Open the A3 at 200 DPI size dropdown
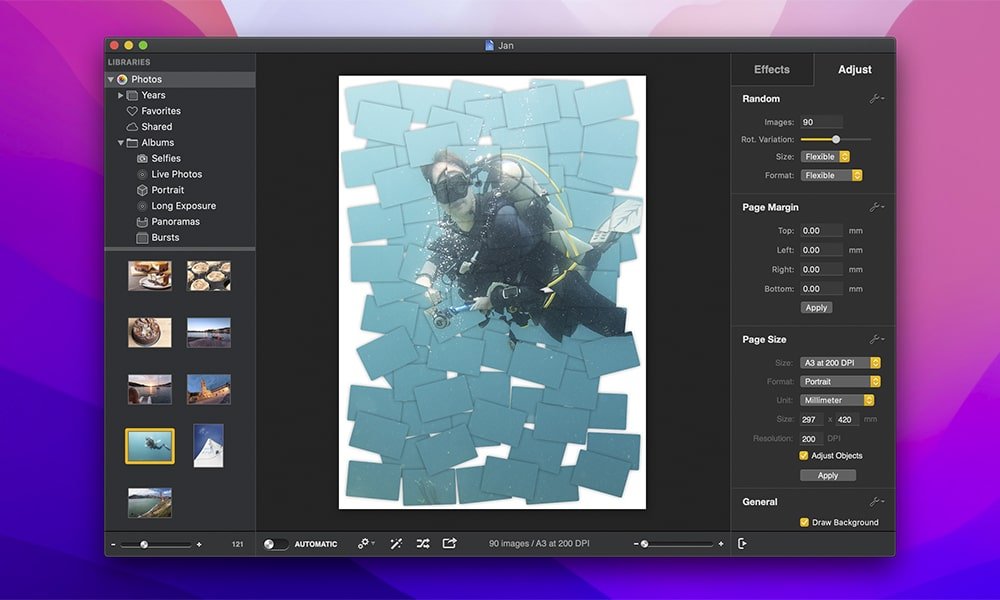The height and width of the screenshot is (600, 1000). coord(840,362)
